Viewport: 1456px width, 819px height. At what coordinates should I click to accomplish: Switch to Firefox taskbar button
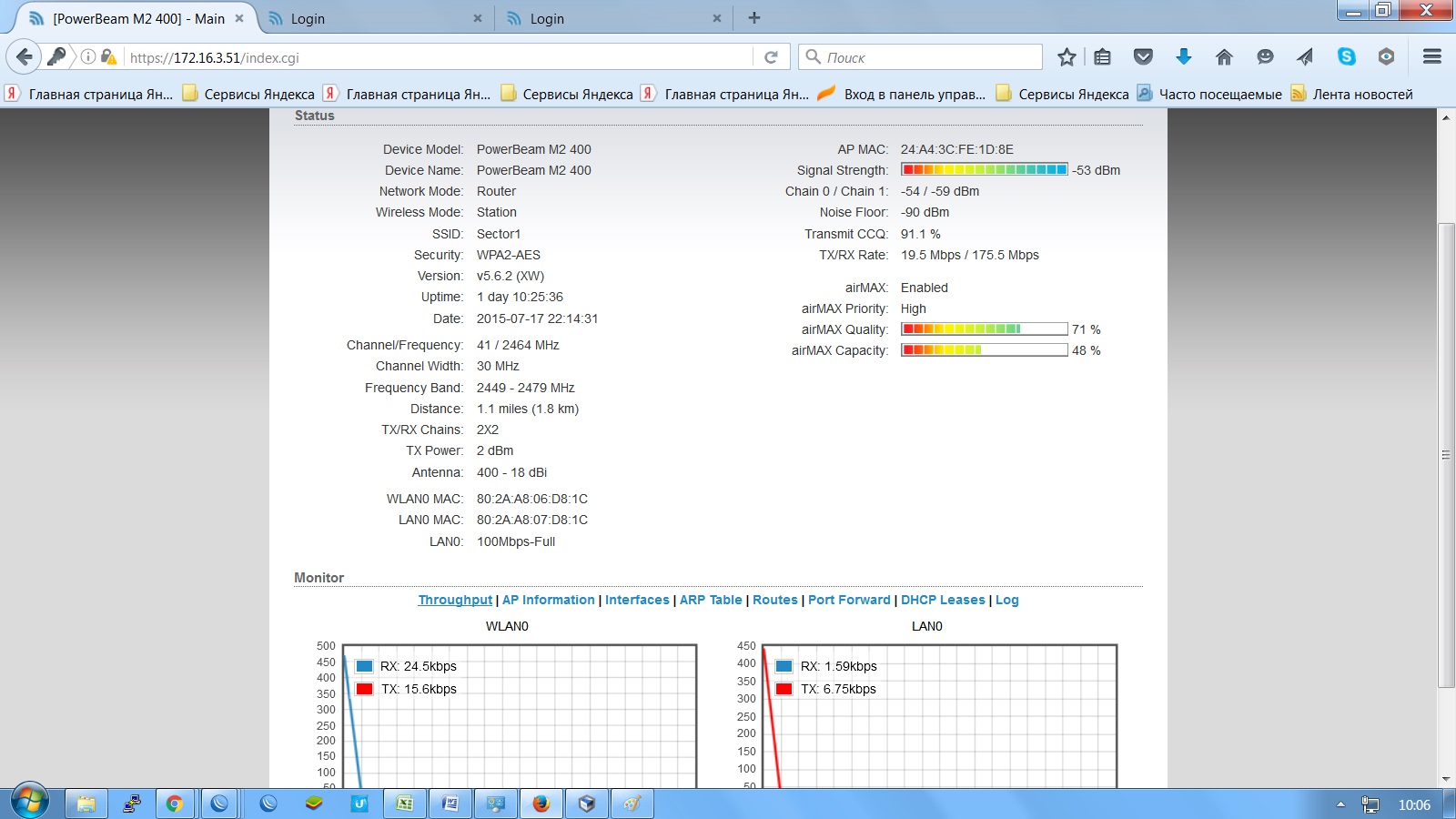(541, 804)
